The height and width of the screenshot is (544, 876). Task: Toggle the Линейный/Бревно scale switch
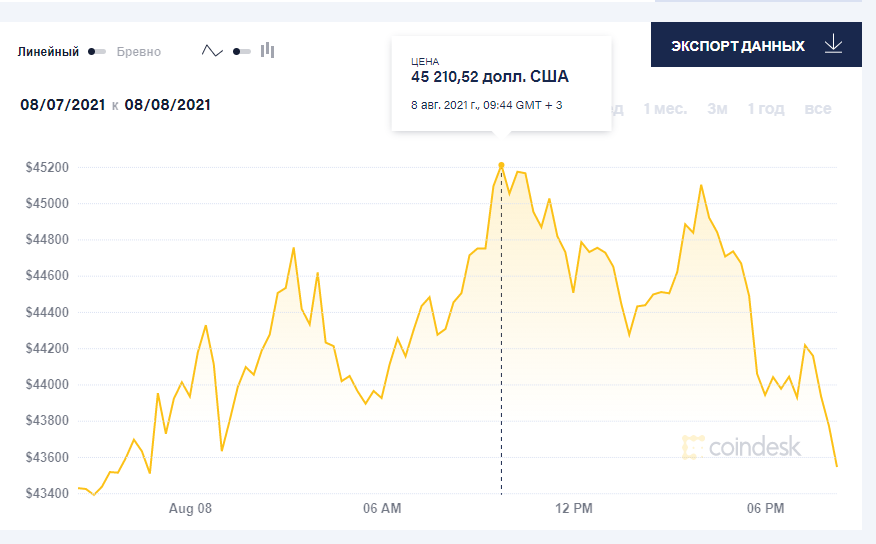coord(97,51)
